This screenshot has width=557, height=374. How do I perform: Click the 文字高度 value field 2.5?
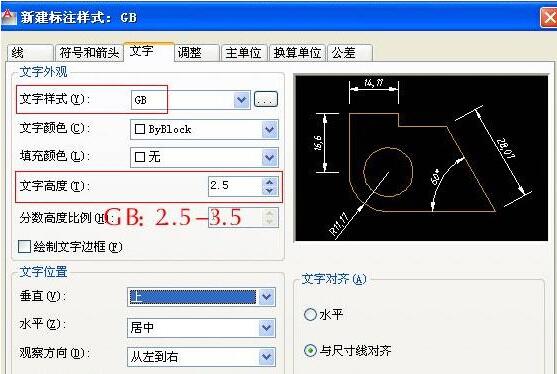[235, 186]
